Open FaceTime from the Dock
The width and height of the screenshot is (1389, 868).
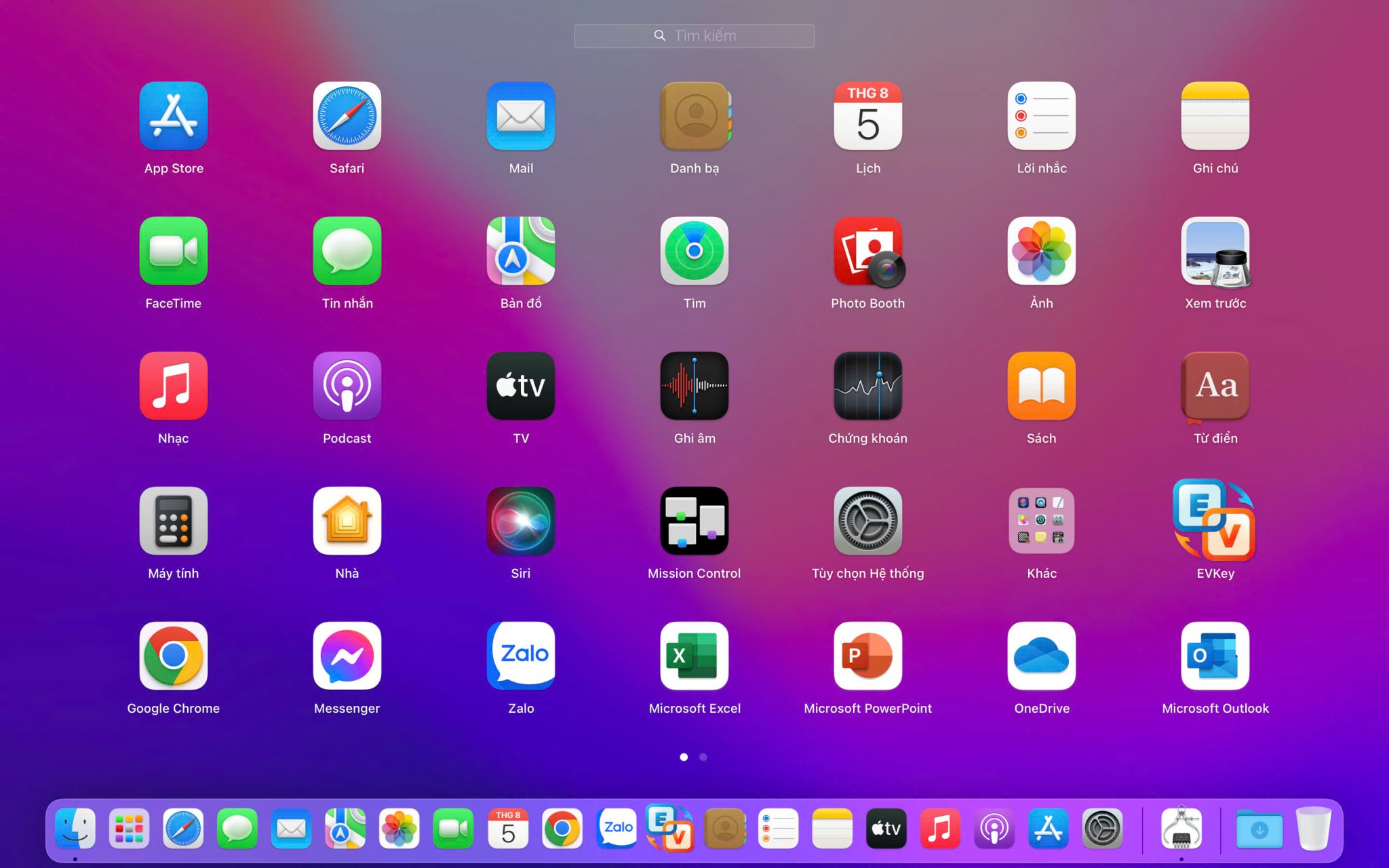(x=454, y=828)
